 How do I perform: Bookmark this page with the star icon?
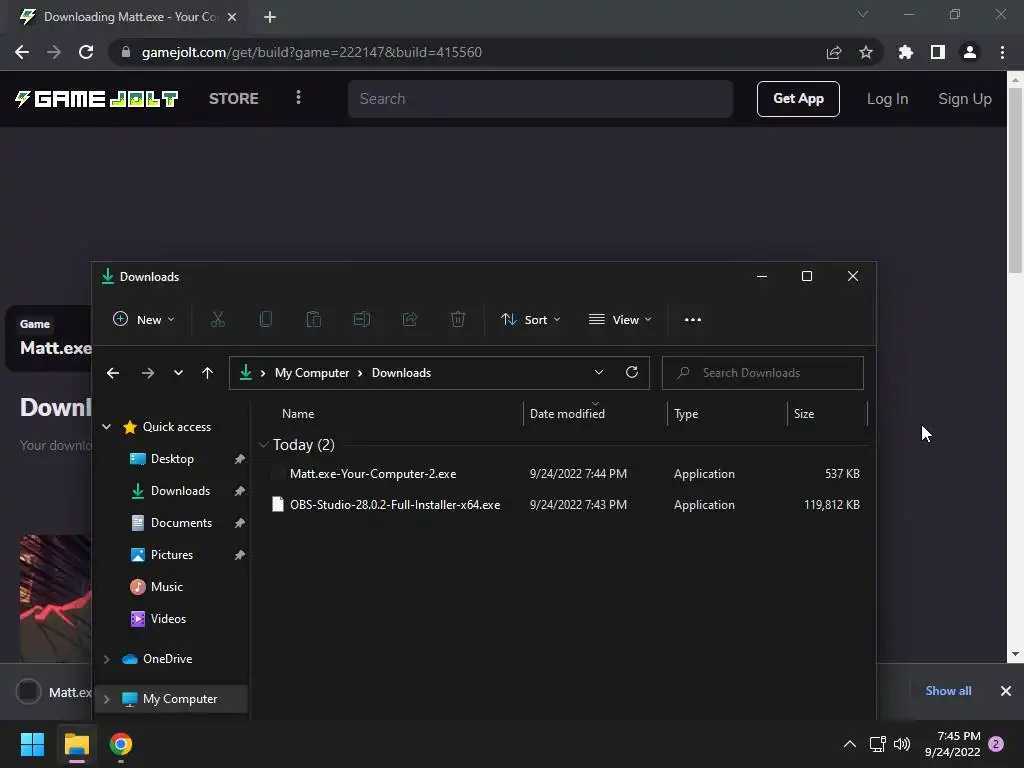(x=866, y=52)
